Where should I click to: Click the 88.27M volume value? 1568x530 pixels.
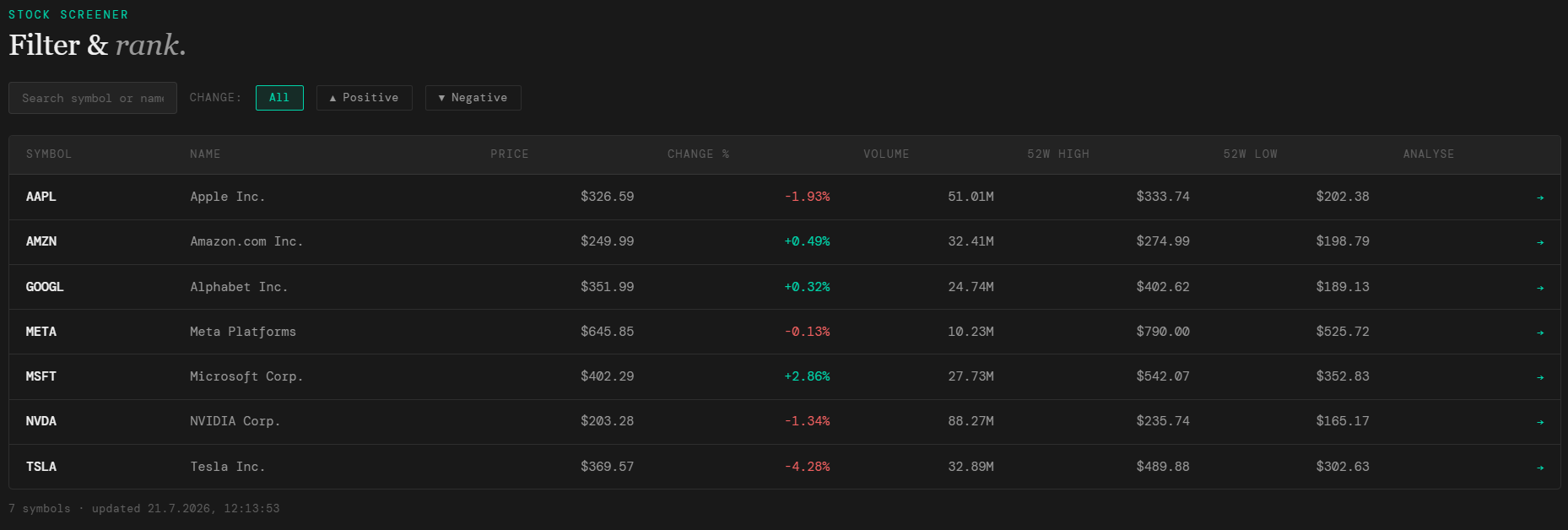point(971,421)
